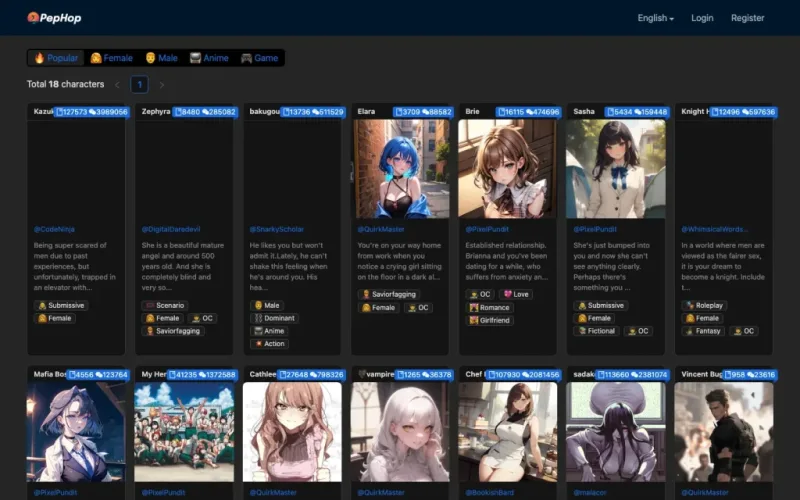Go to next page arrow
800x500 pixels.
tap(162, 85)
